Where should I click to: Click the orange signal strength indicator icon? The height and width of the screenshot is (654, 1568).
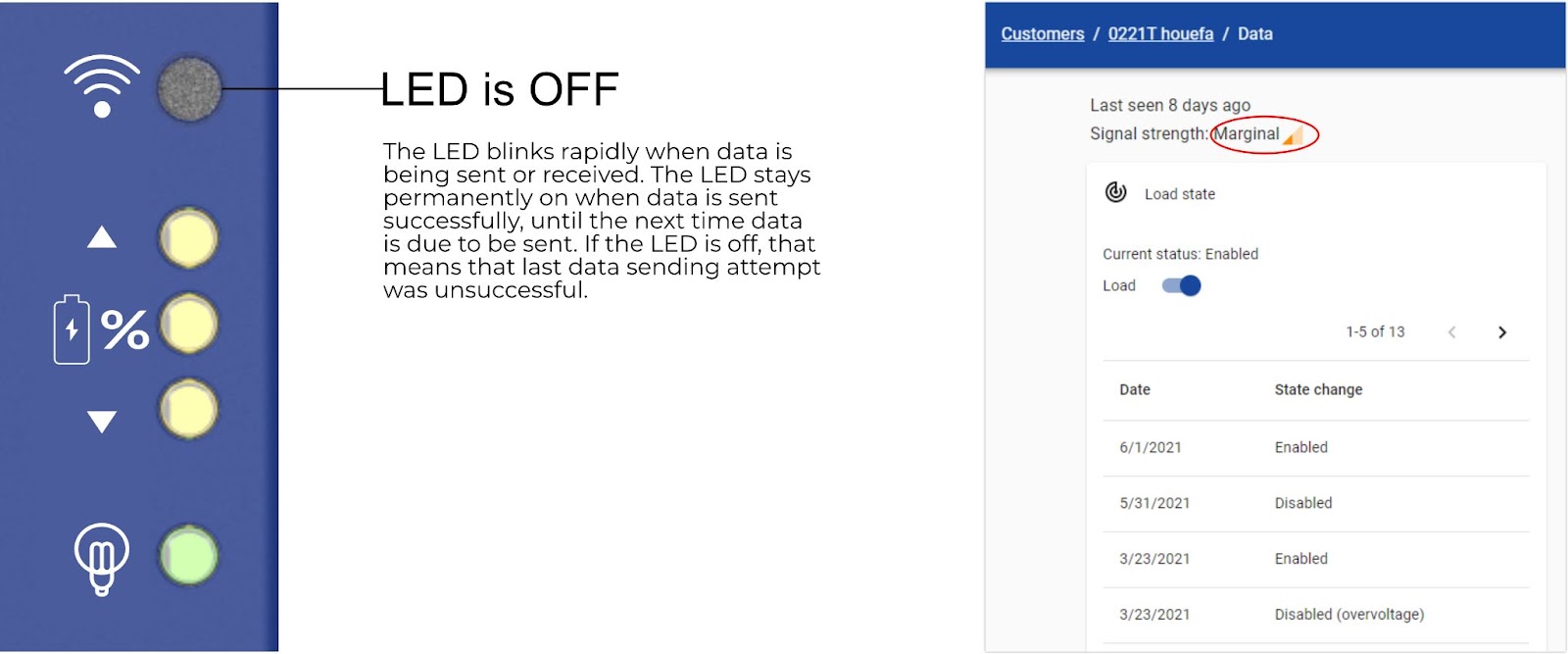coord(1294,135)
